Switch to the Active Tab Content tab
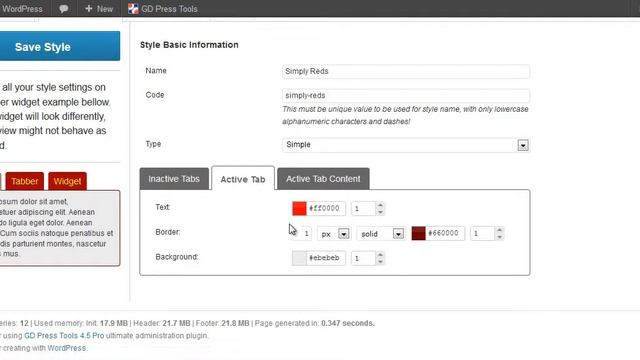The height and width of the screenshot is (360, 640). coord(323,179)
